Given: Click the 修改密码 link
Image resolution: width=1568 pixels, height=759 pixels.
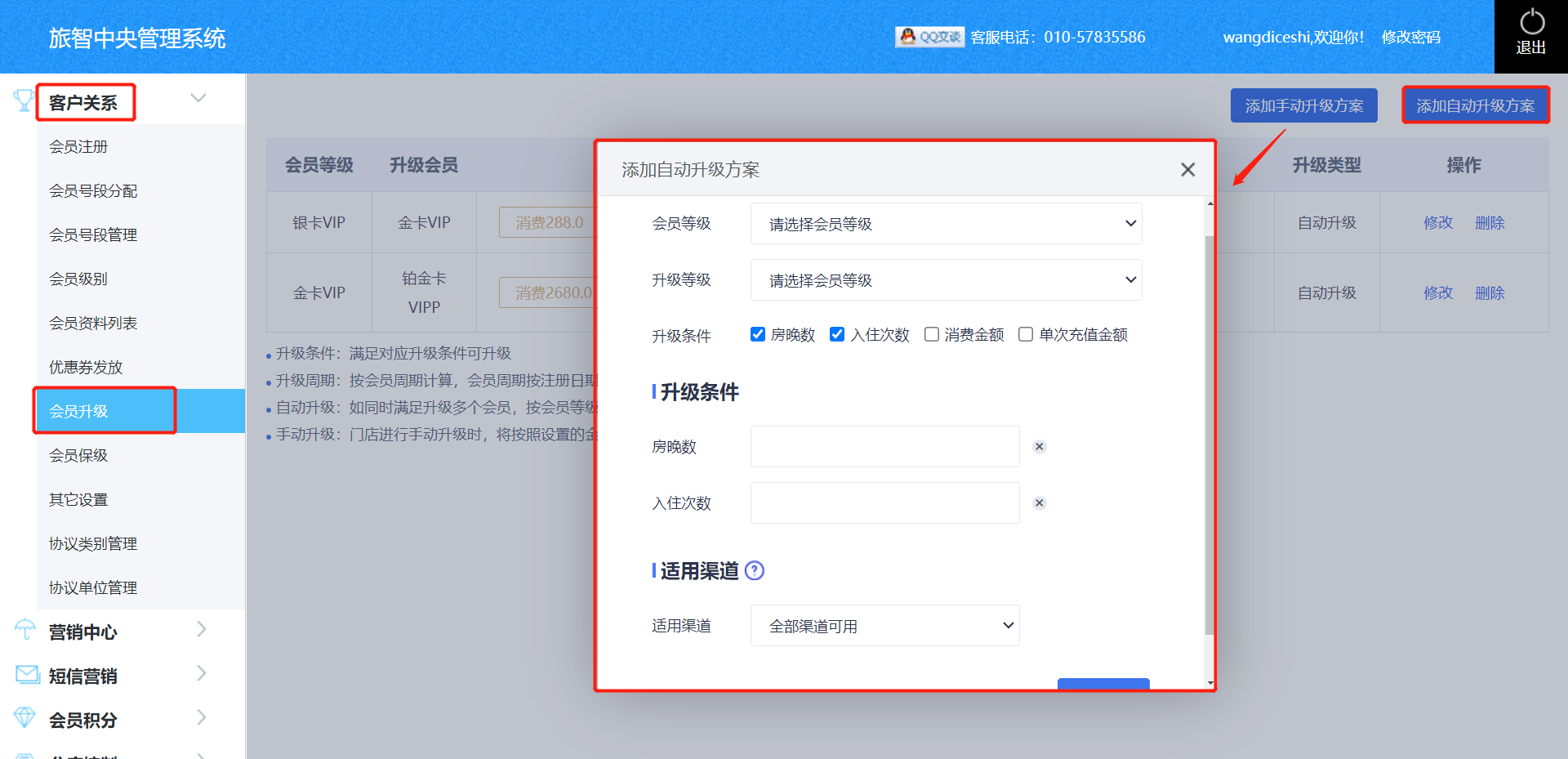Looking at the screenshot, I should point(1410,37).
